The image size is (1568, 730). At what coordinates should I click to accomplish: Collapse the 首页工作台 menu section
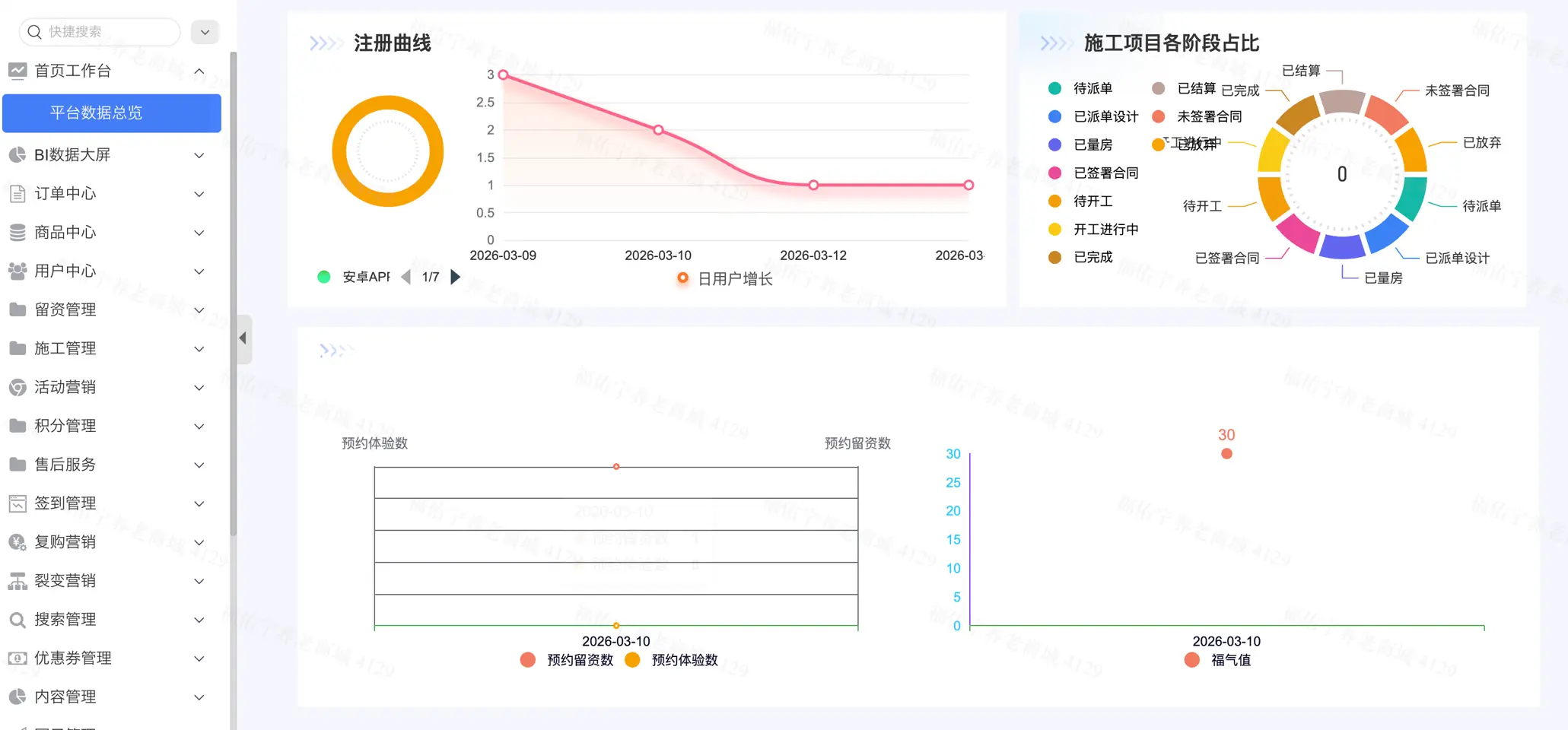(x=199, y=71)
